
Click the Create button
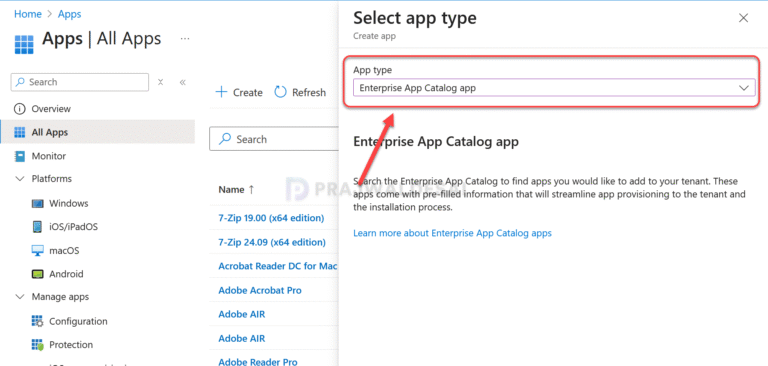click(x=239, y=92)
